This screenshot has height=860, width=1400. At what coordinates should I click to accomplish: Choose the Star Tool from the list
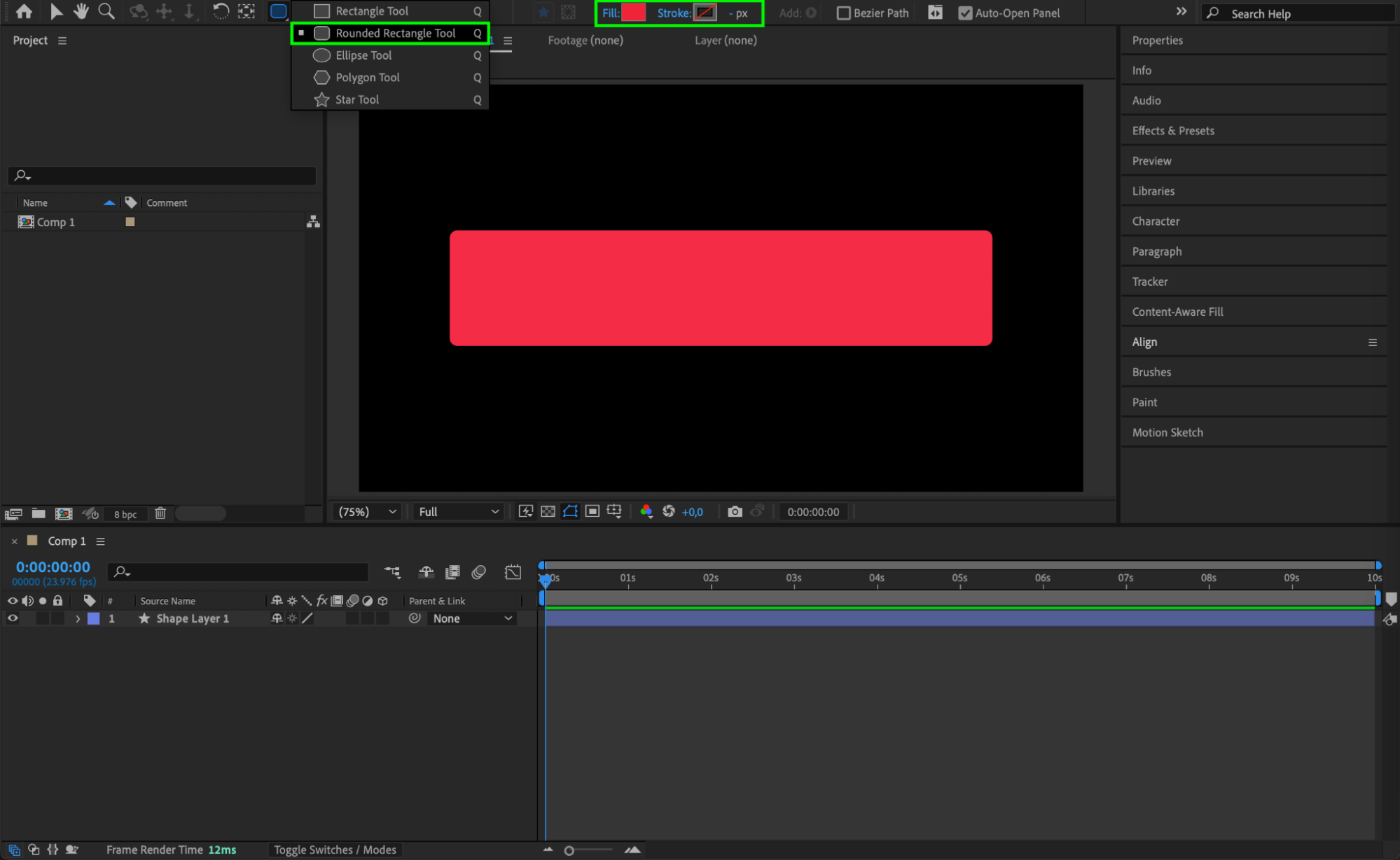[x=357, y=99]
